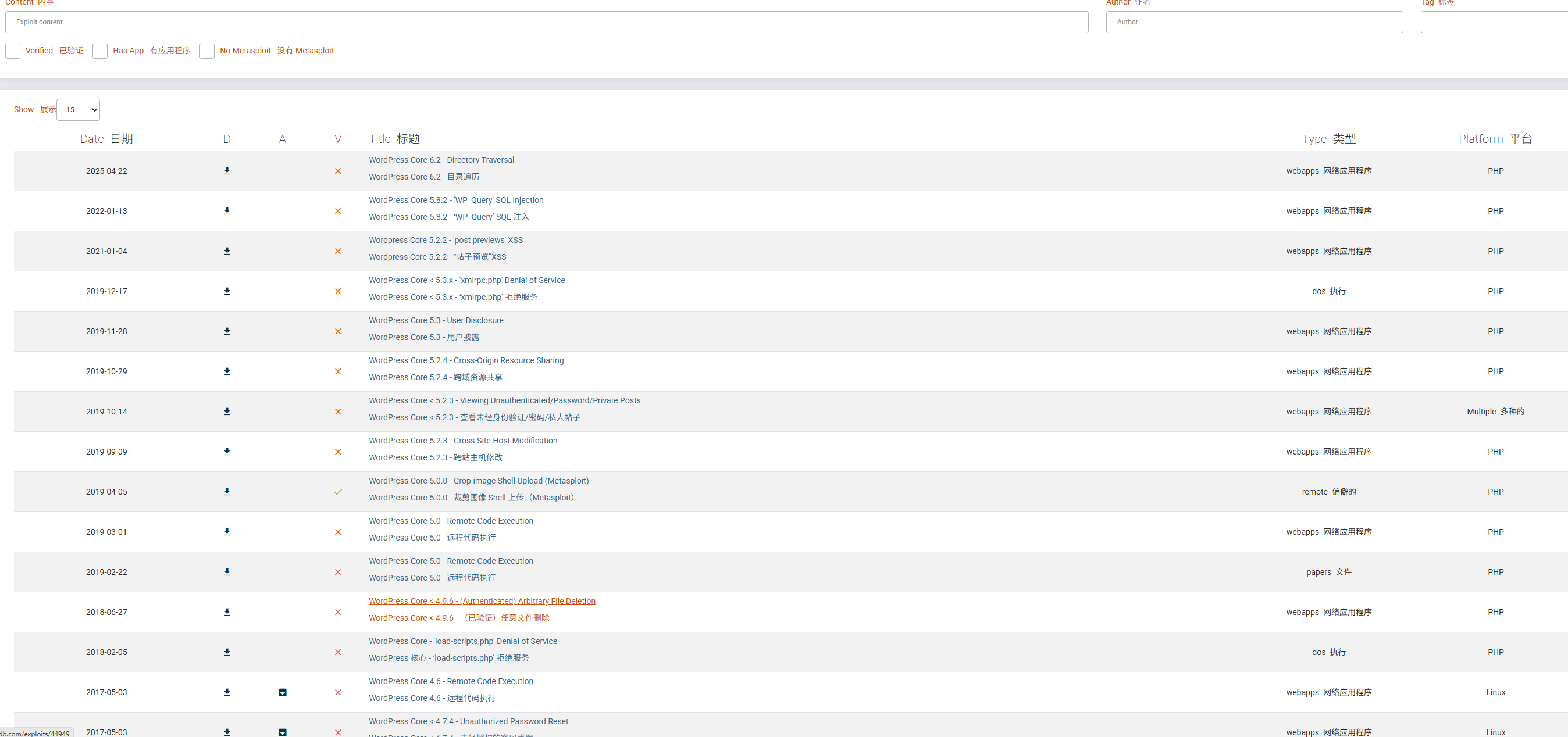Open WordPress Core 5.8.2 WP_Query SQL Injection link
This screenshot has height=737, width=1568.
click(x=456, y=200)
